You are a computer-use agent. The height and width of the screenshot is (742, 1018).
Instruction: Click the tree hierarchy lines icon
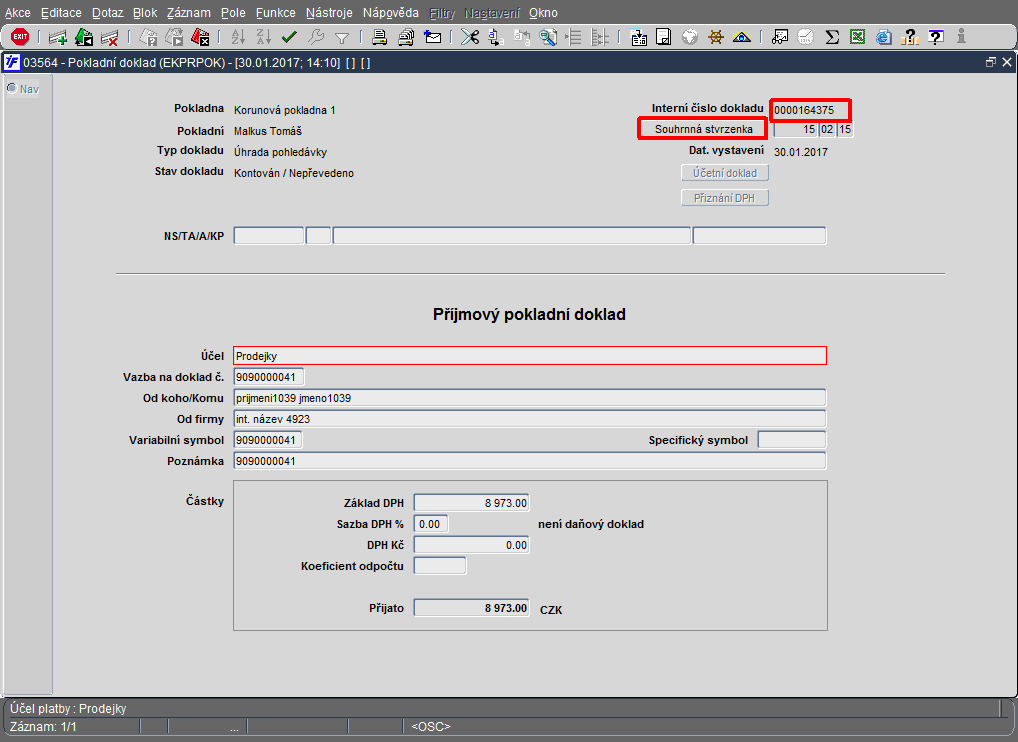(600, 38)
